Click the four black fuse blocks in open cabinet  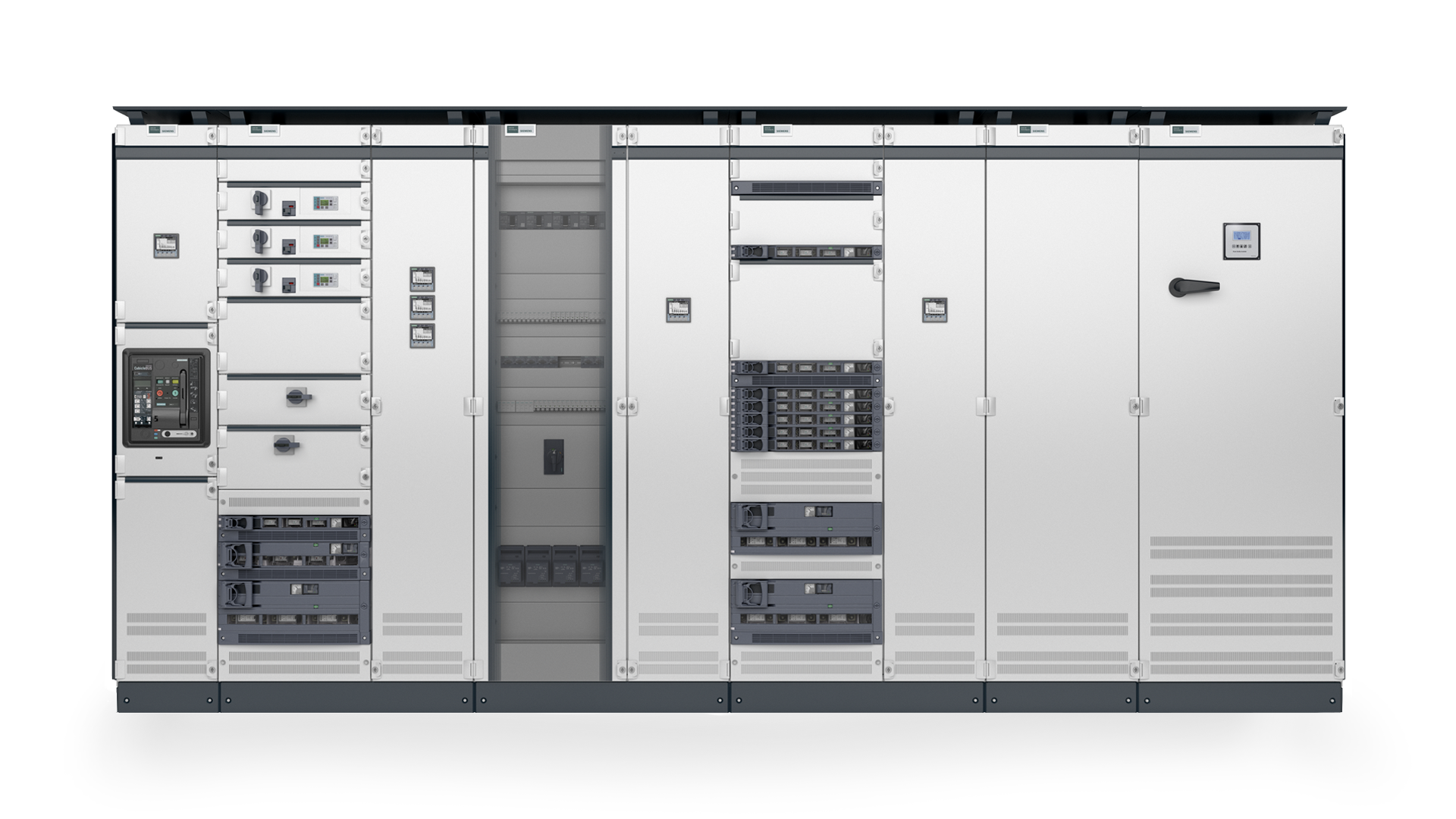click(x=551, y=565)
